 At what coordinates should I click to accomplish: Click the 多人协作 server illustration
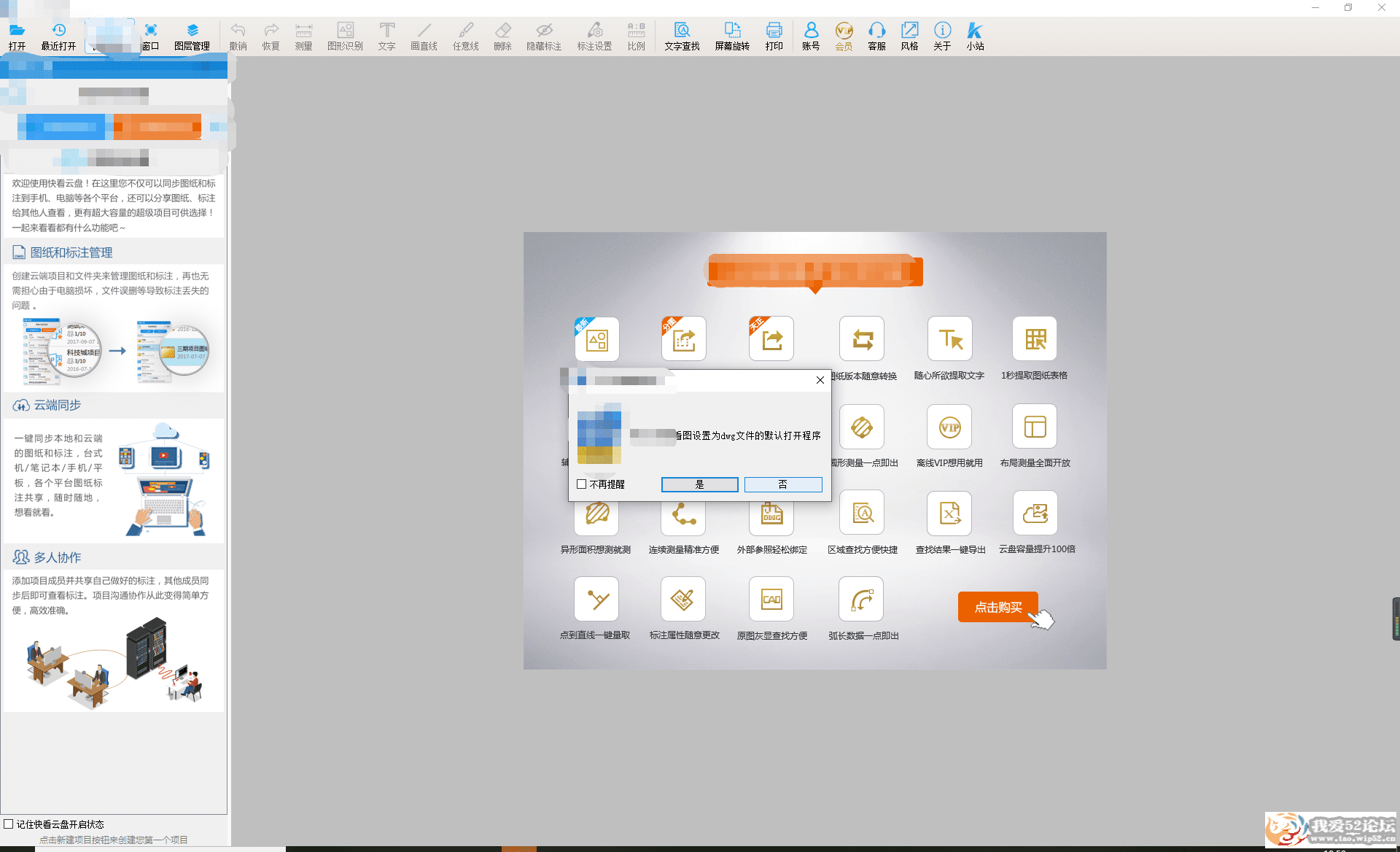coord(114,662)
